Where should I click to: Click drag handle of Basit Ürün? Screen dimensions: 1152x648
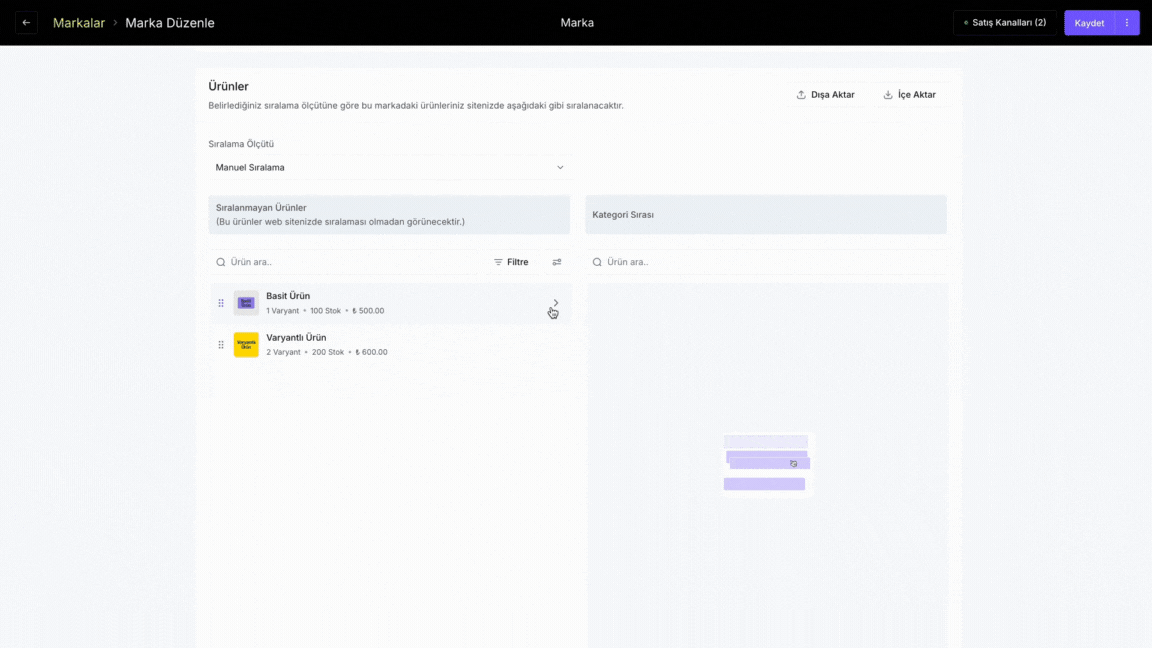point(220,303)
